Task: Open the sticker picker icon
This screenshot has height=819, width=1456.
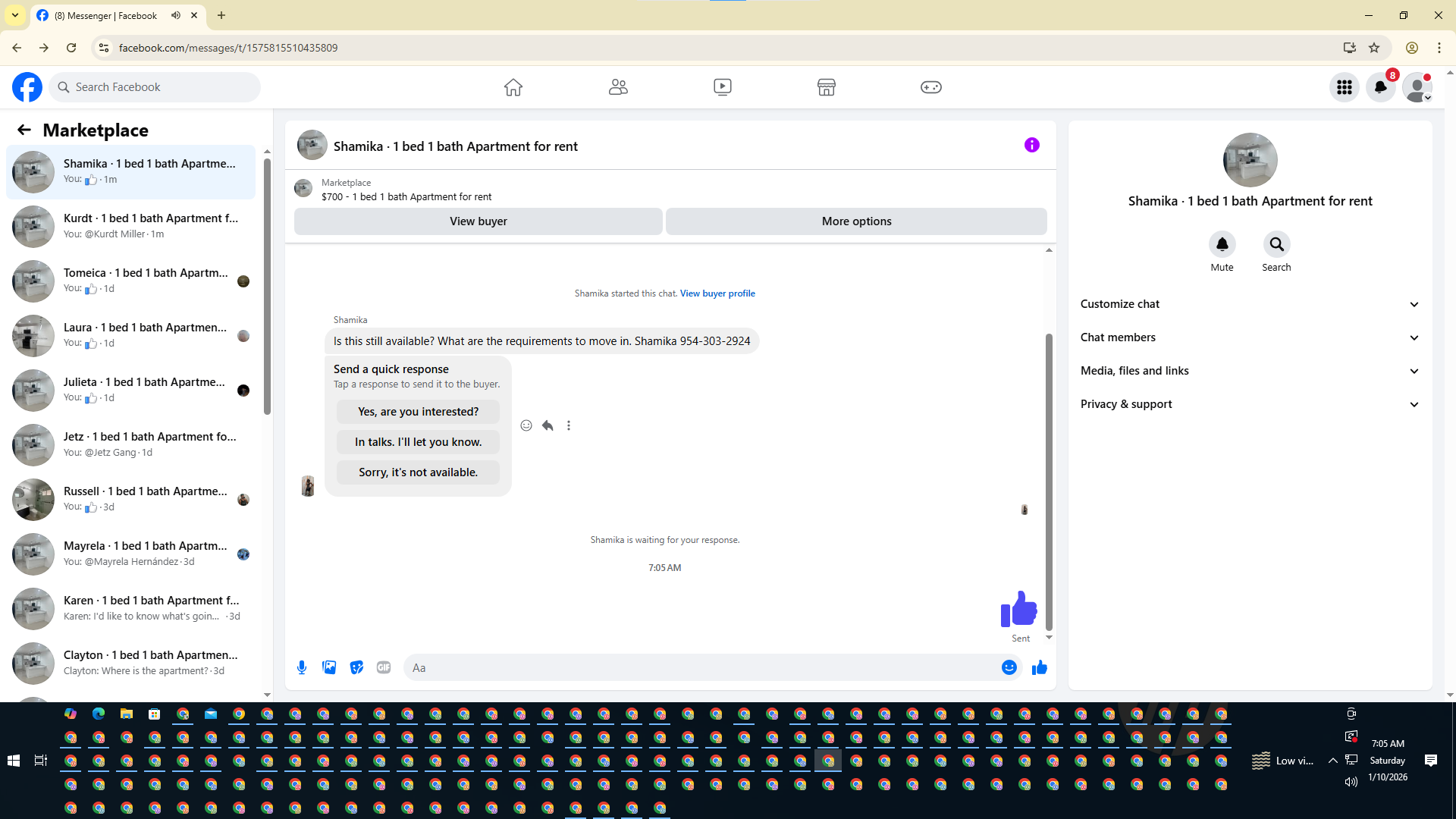Action: point(356,667)
